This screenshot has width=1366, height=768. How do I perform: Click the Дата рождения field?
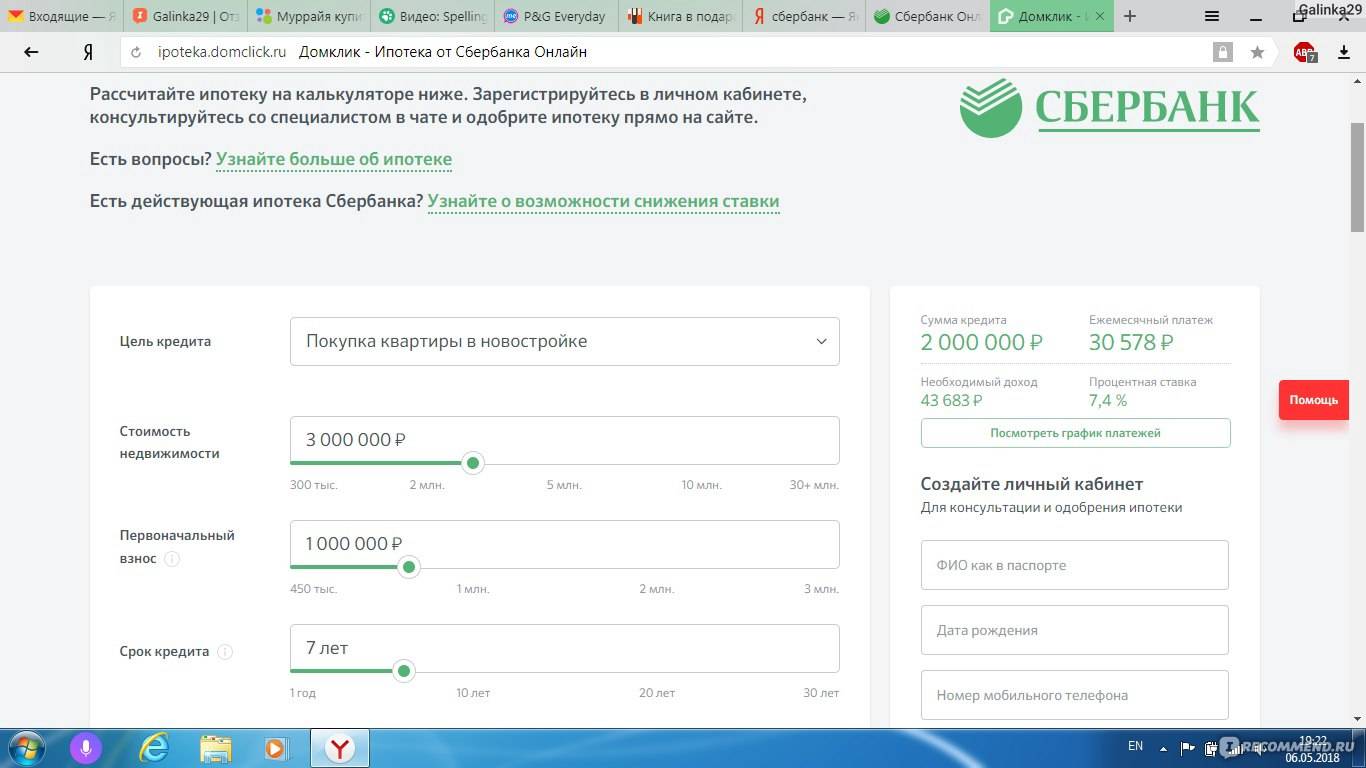coord(1075,630)
